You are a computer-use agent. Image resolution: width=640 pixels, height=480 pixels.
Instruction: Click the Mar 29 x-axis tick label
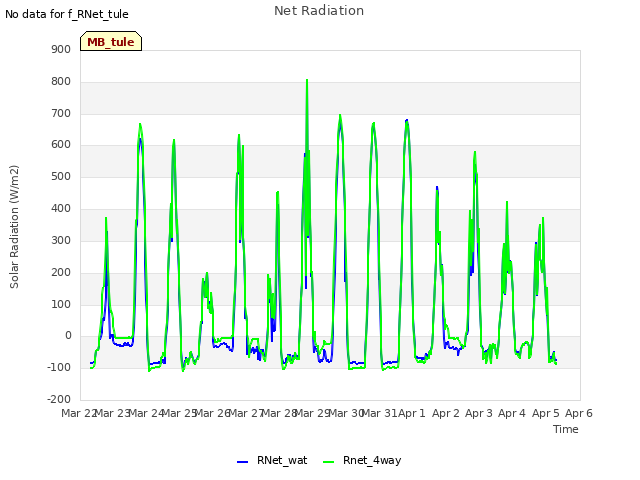point(313,413)
